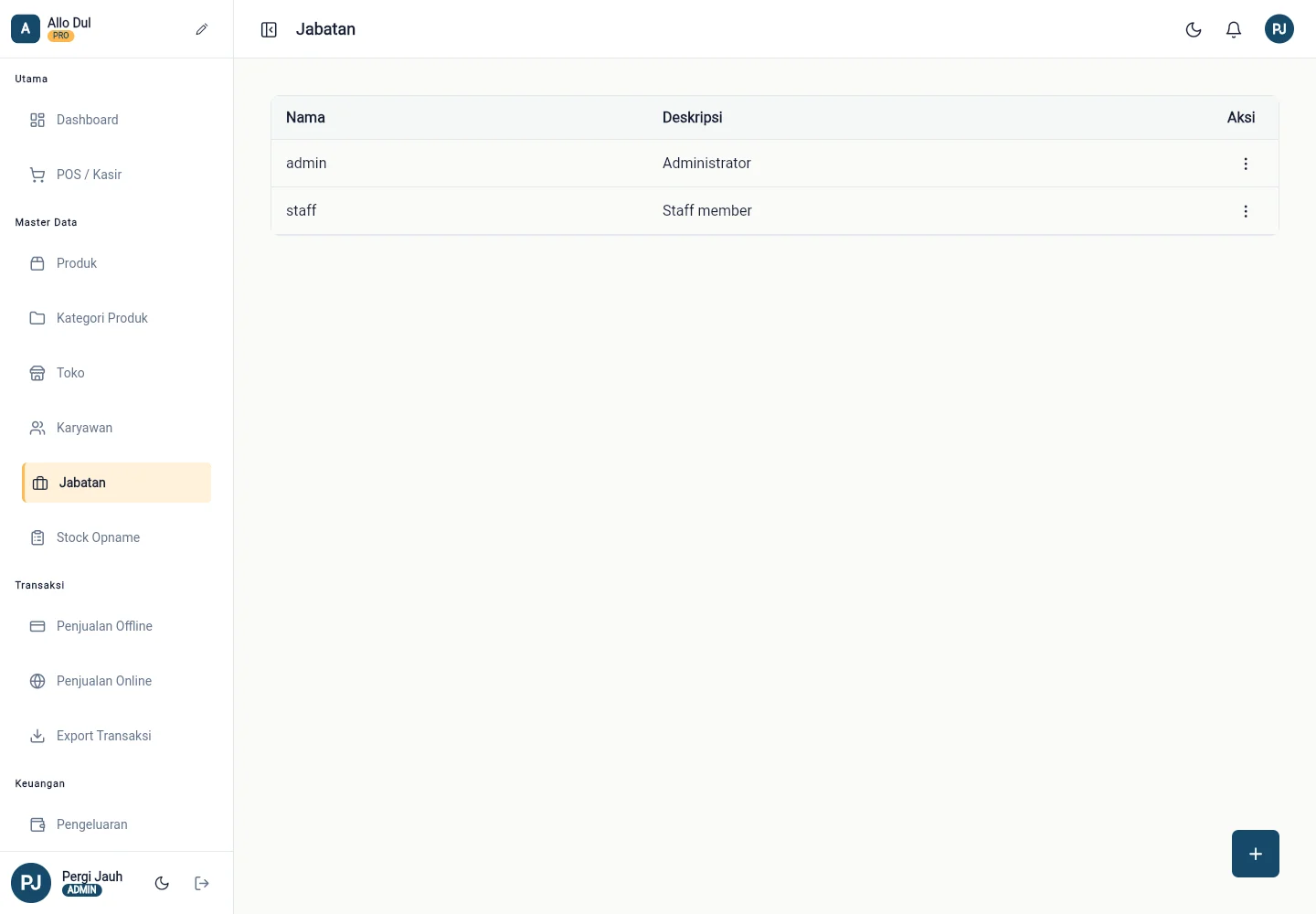1316x914 pixels.
Task: Go to Pengeluaran
Action: point(116,824)
